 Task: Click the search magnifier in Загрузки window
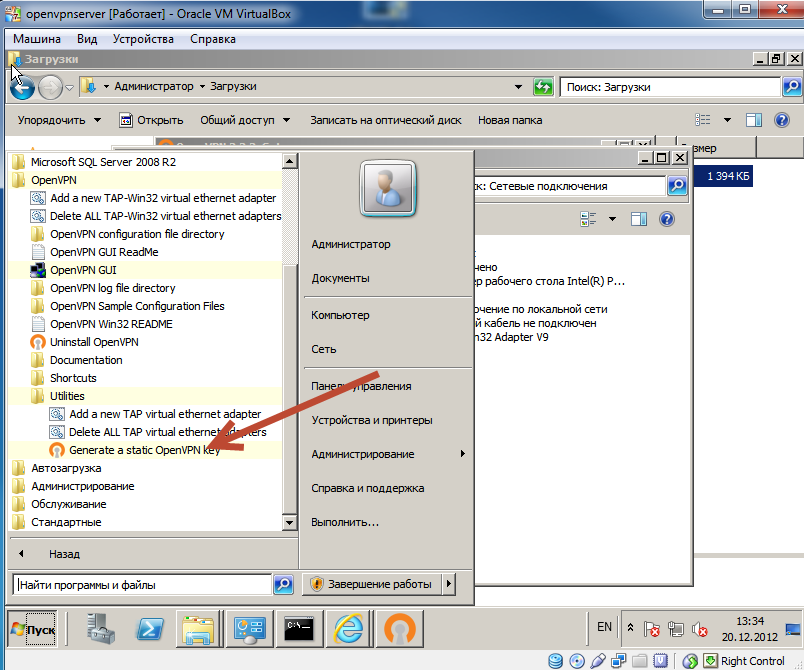[x=792, y=87]
